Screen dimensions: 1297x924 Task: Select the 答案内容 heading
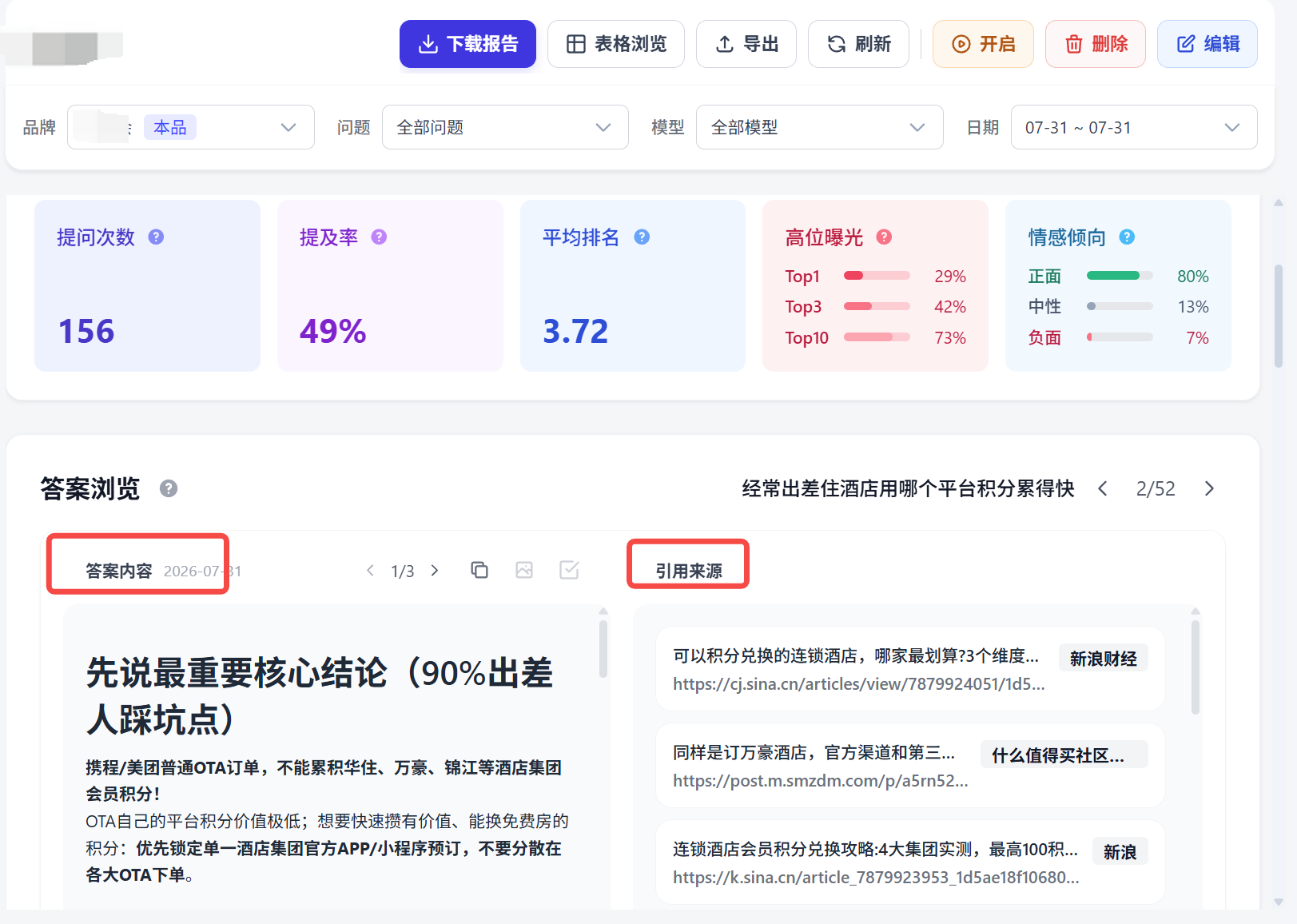(x=119, y=571)
